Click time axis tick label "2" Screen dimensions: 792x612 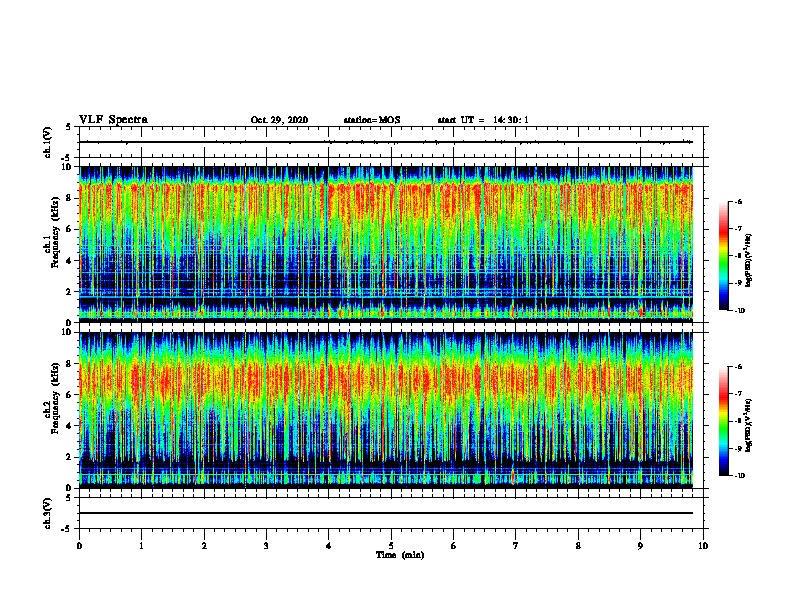point(204,546)
